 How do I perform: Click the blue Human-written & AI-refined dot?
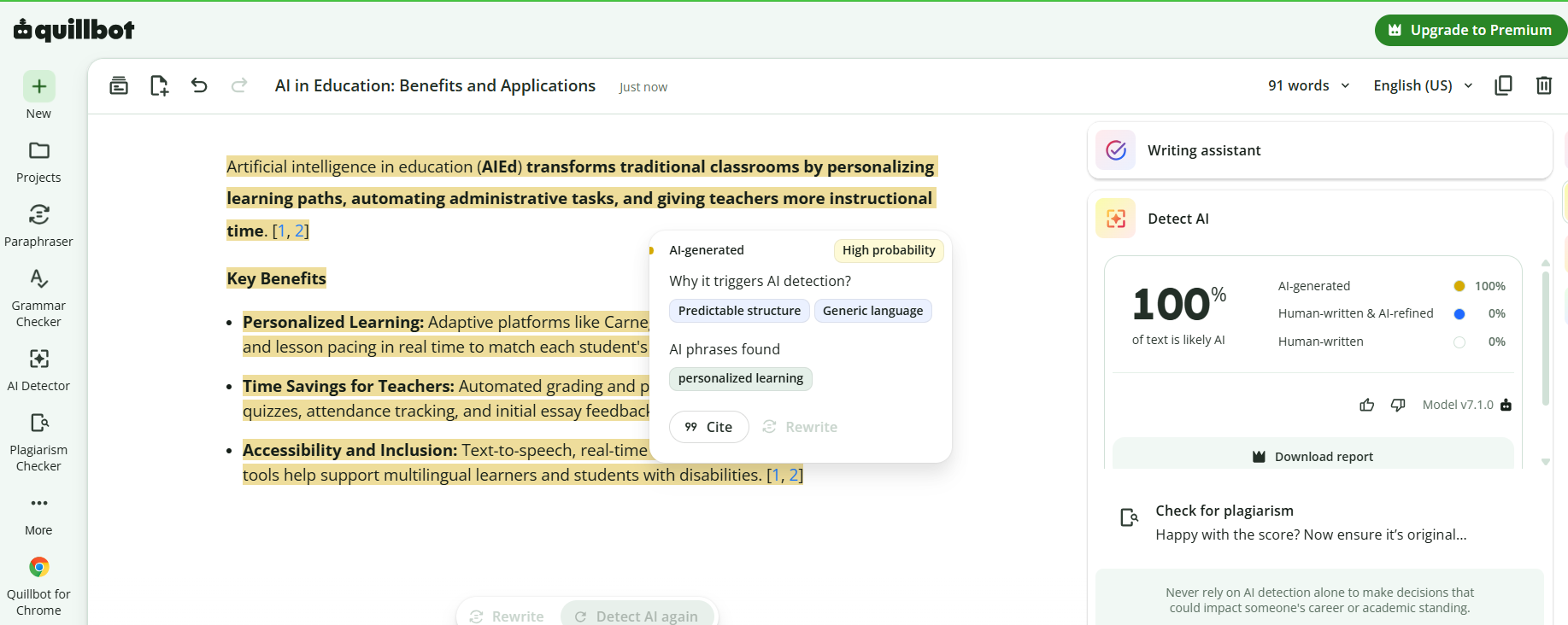pos(1459,313)
